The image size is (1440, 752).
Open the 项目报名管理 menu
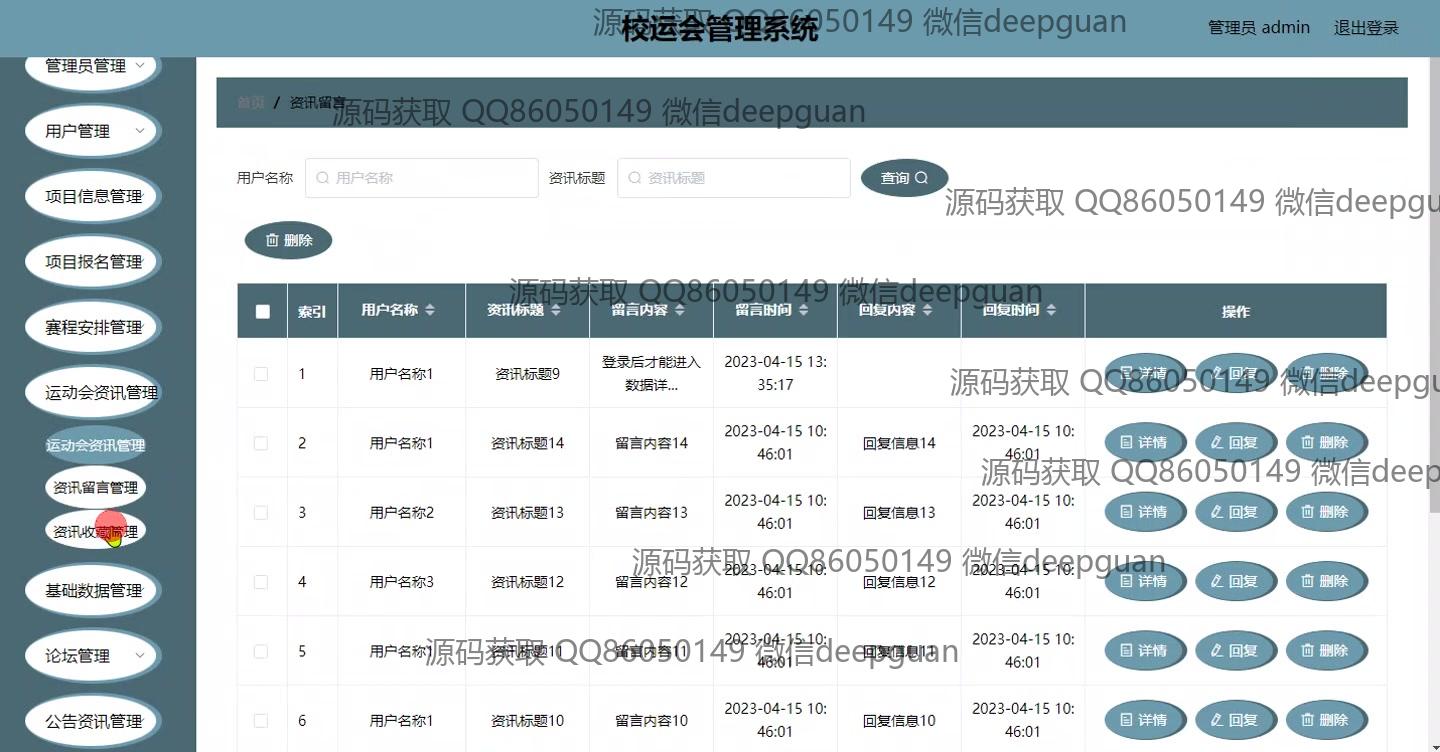92,262
